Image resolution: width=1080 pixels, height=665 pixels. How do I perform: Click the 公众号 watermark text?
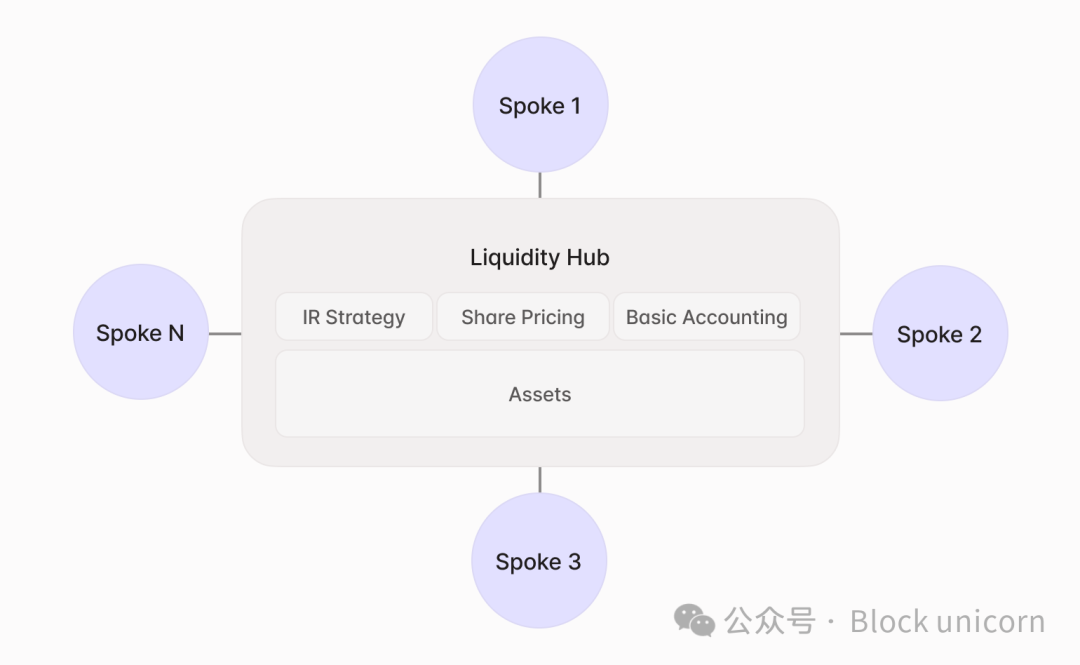(770, 621)
